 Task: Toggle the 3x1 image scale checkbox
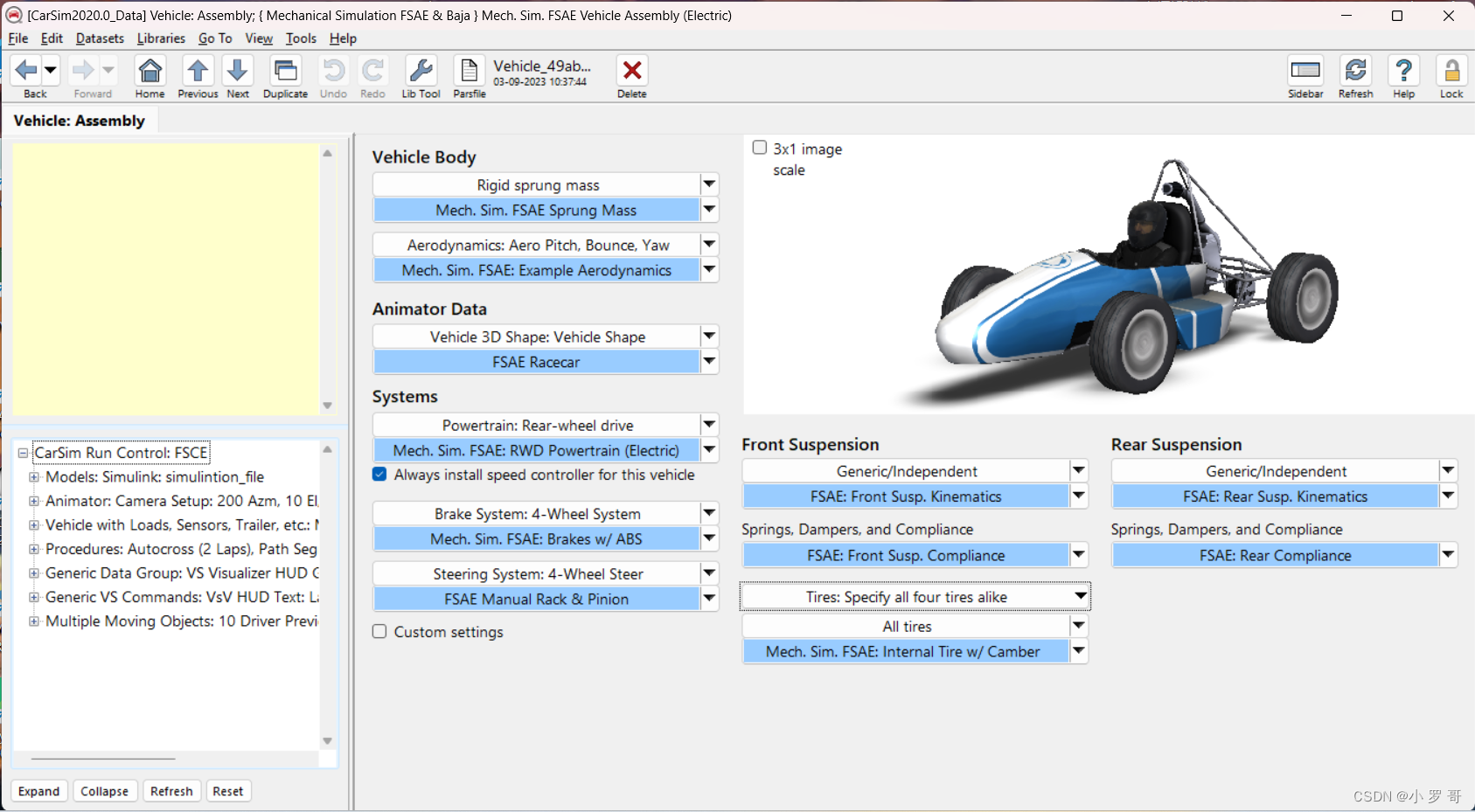click(x=760, y=148)
